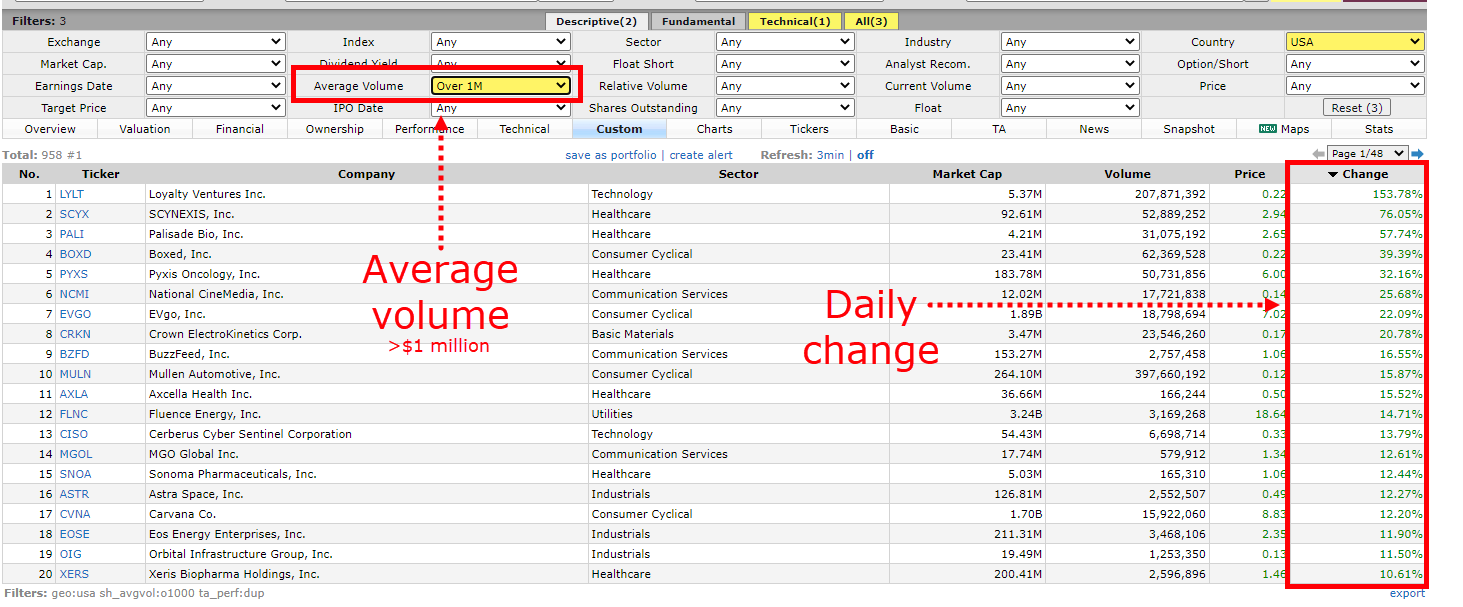Turn refresh off
1463x607 pixels.
865,155
